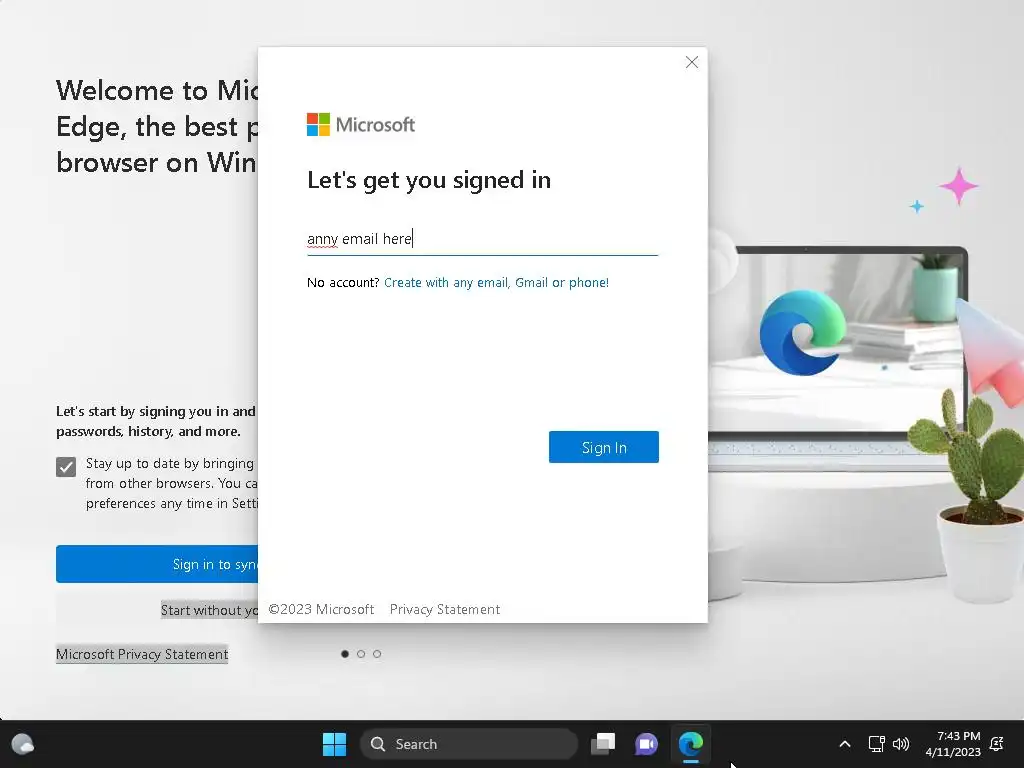Open volume control tray icon

tap(901, 744)
